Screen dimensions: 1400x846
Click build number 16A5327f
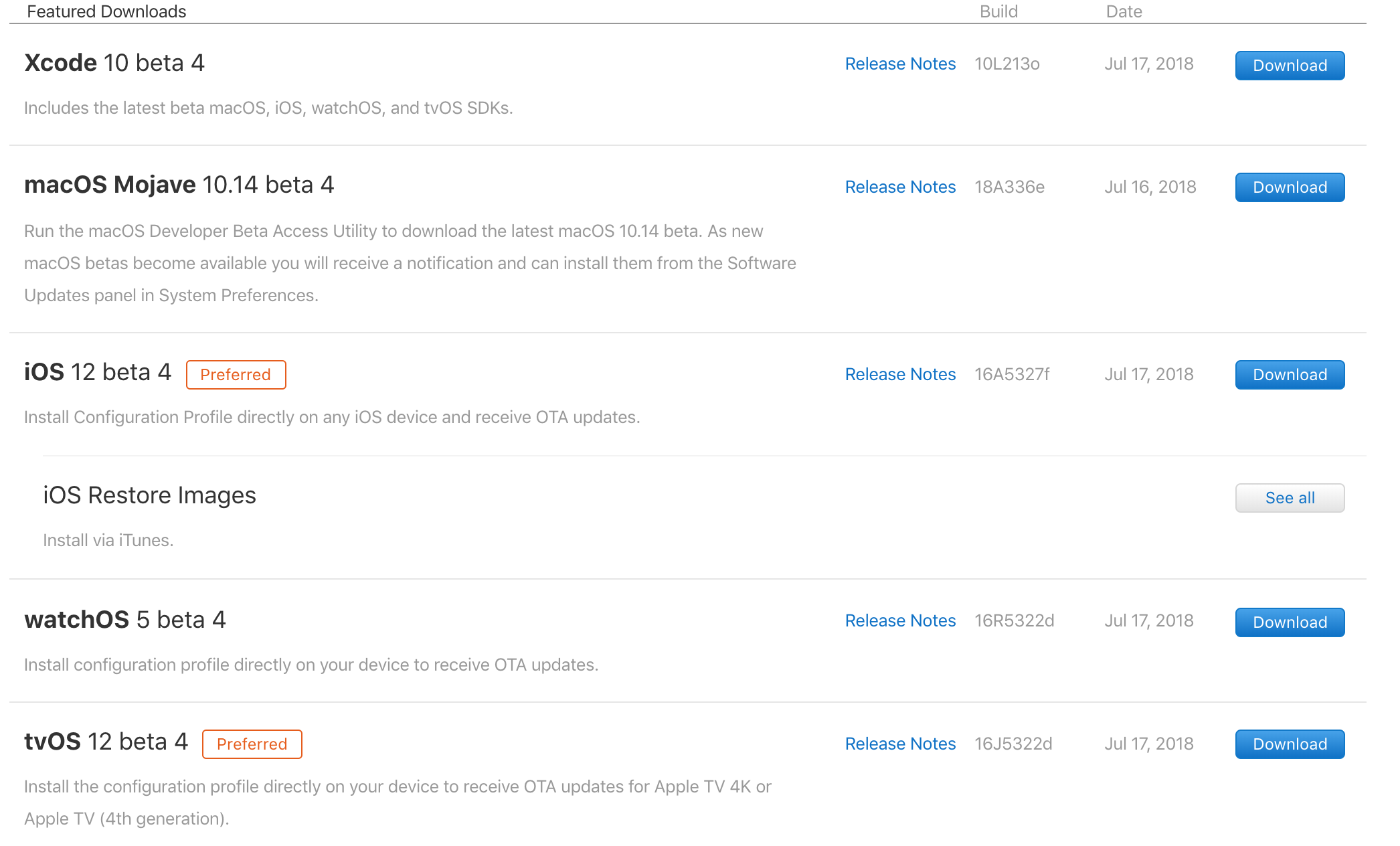[1012, 374]
